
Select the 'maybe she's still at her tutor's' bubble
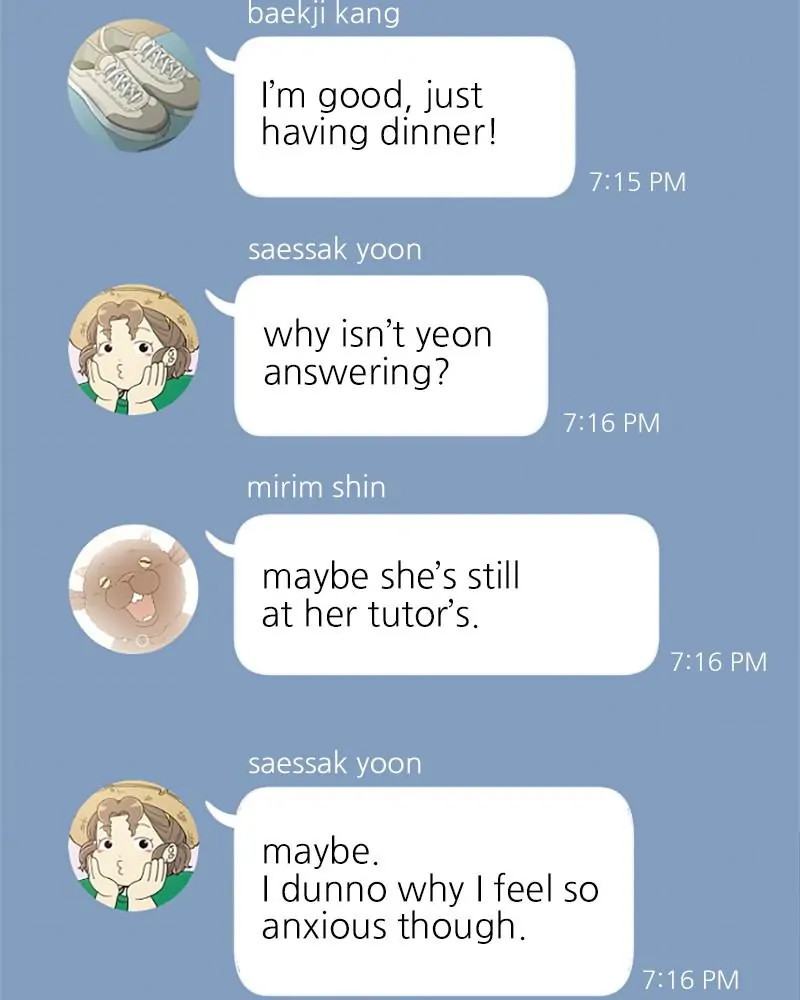click(447, 594)
